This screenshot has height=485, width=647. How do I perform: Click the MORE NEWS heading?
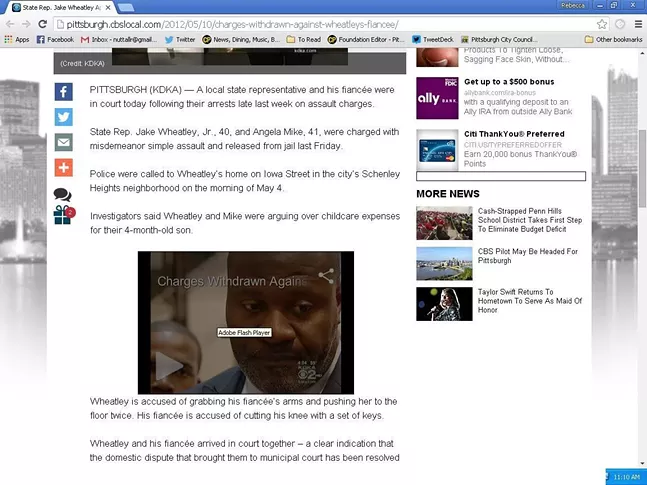(448, 194)
